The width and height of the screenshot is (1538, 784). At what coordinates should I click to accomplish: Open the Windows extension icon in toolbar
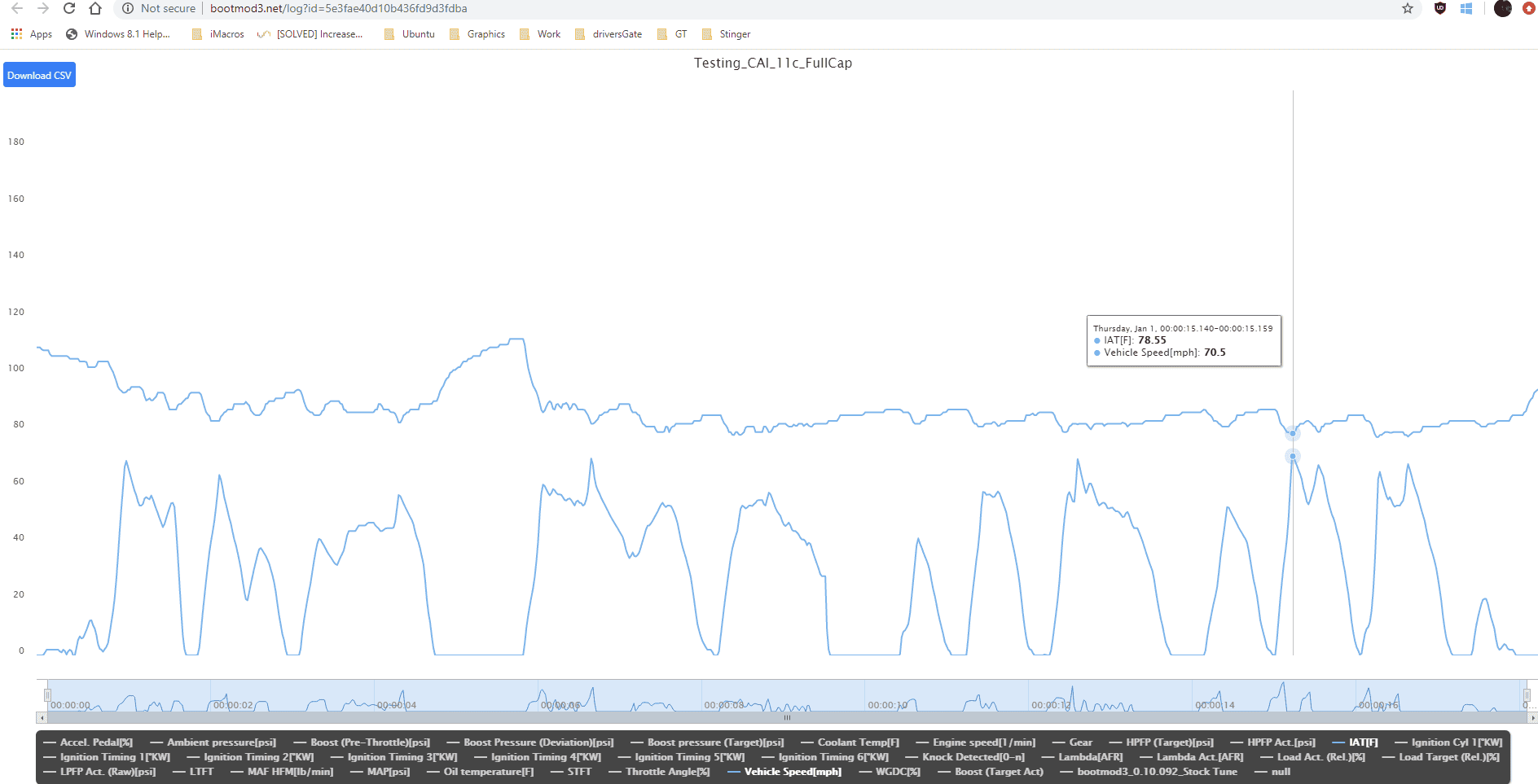[1466, 8]
